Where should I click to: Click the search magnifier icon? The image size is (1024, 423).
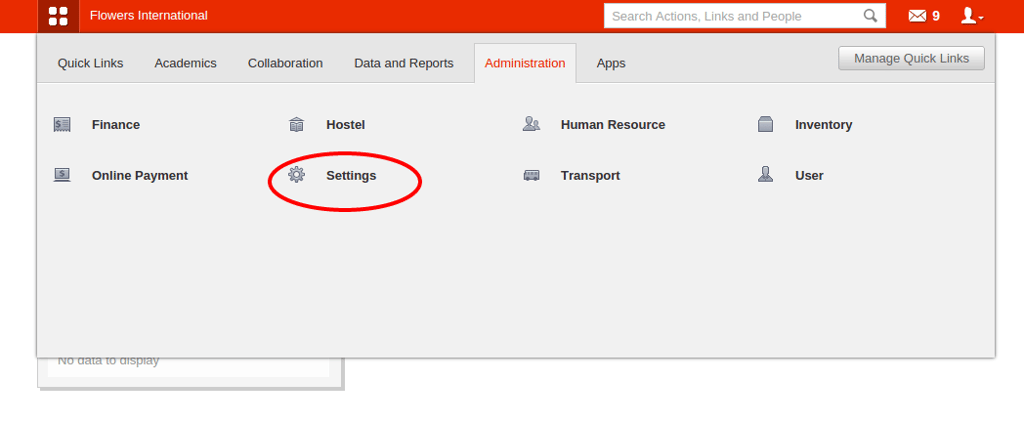pyautogui.click(x=871, y=16)
